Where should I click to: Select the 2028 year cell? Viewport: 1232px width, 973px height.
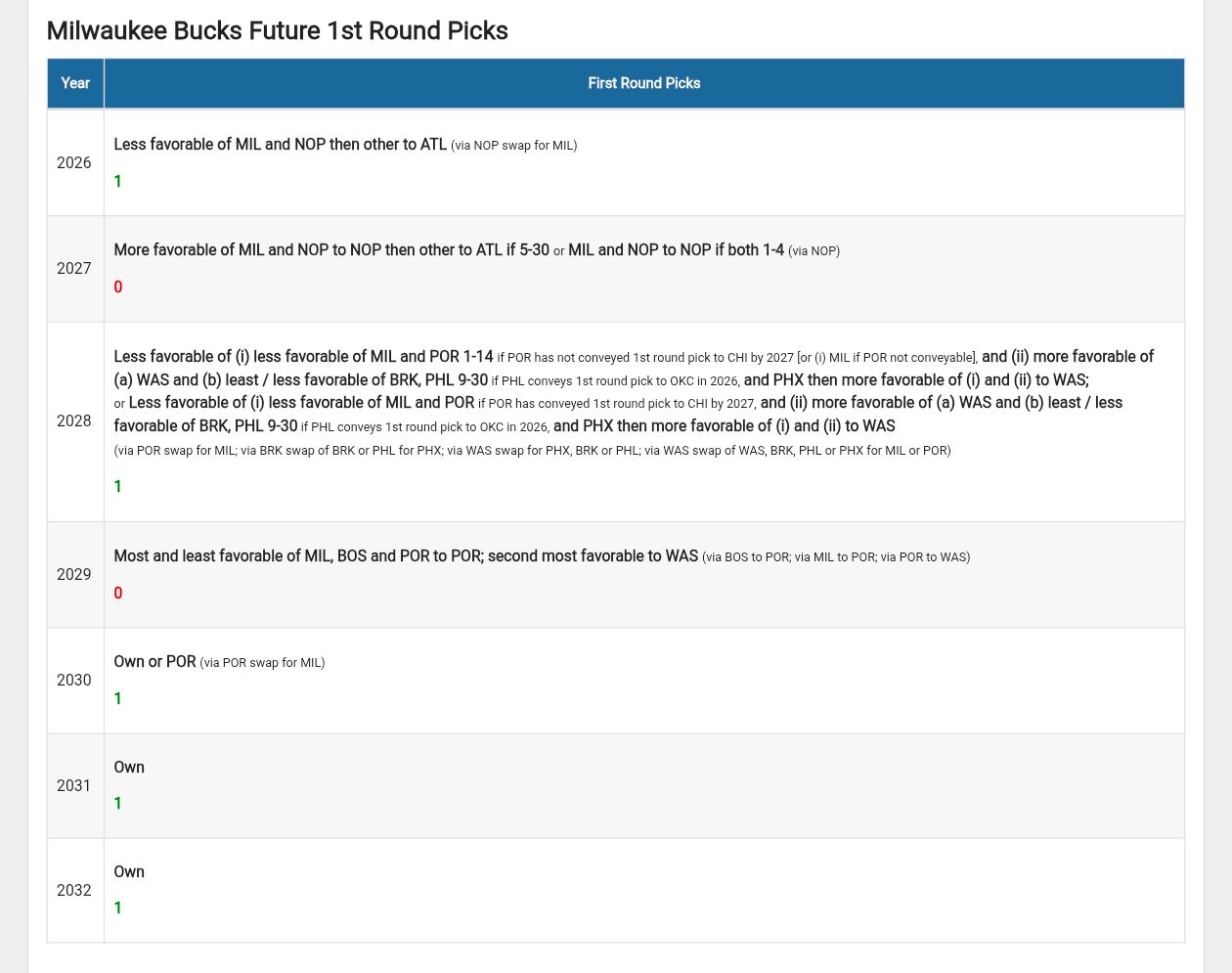coord(74,420)
